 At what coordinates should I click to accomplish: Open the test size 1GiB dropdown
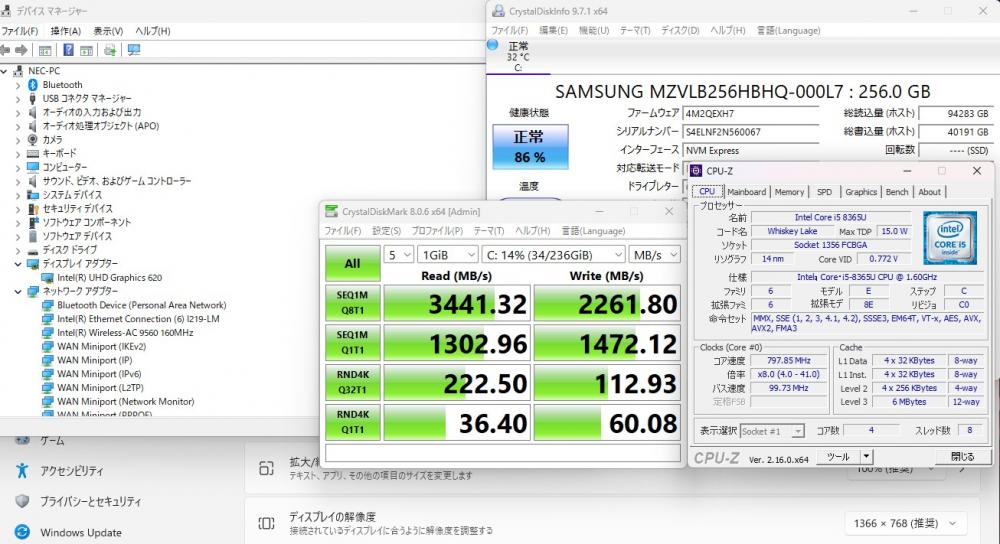pyautogui.click(x=448, y=255)
